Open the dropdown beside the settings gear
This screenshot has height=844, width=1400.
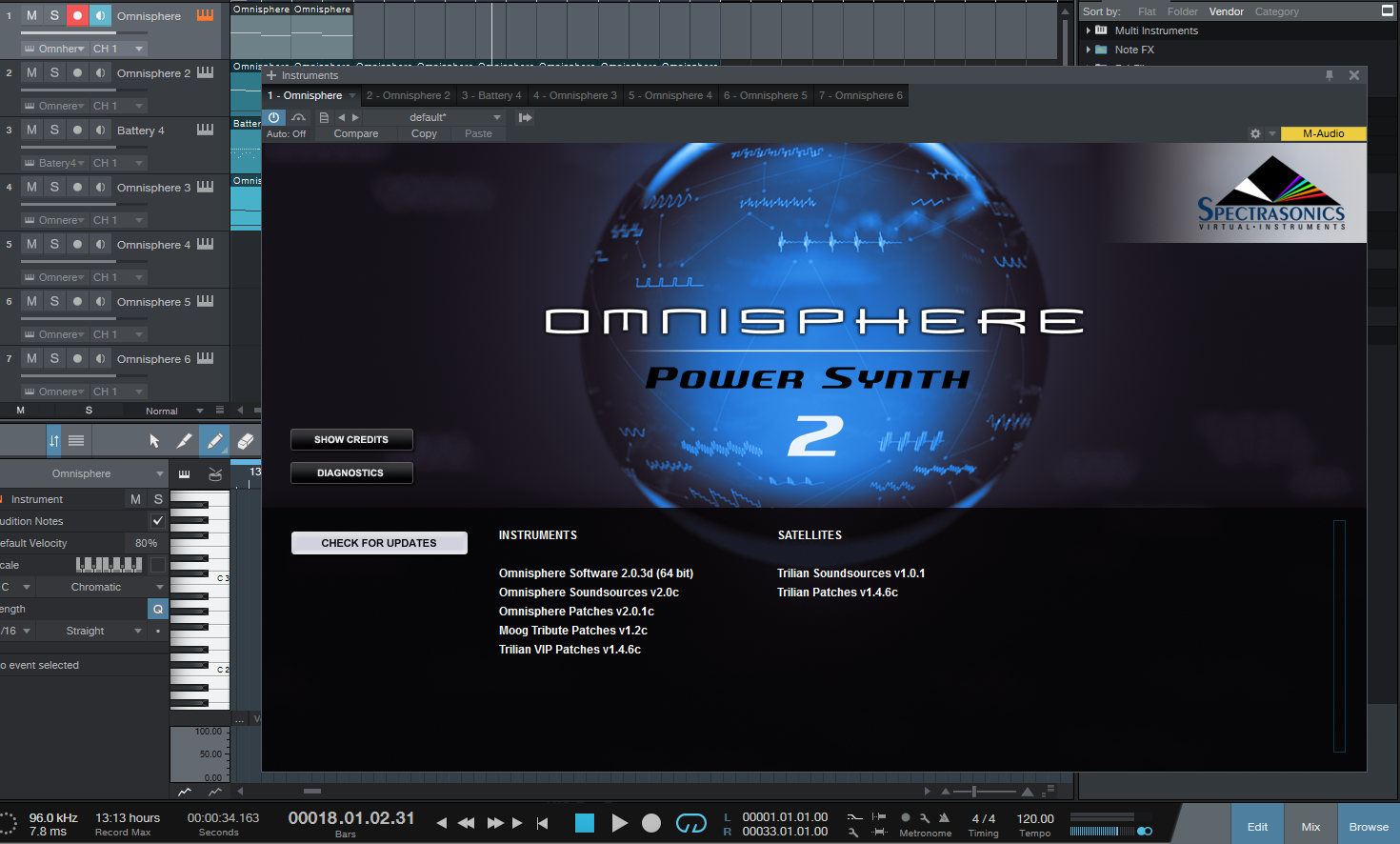[x=1272, y=133]
